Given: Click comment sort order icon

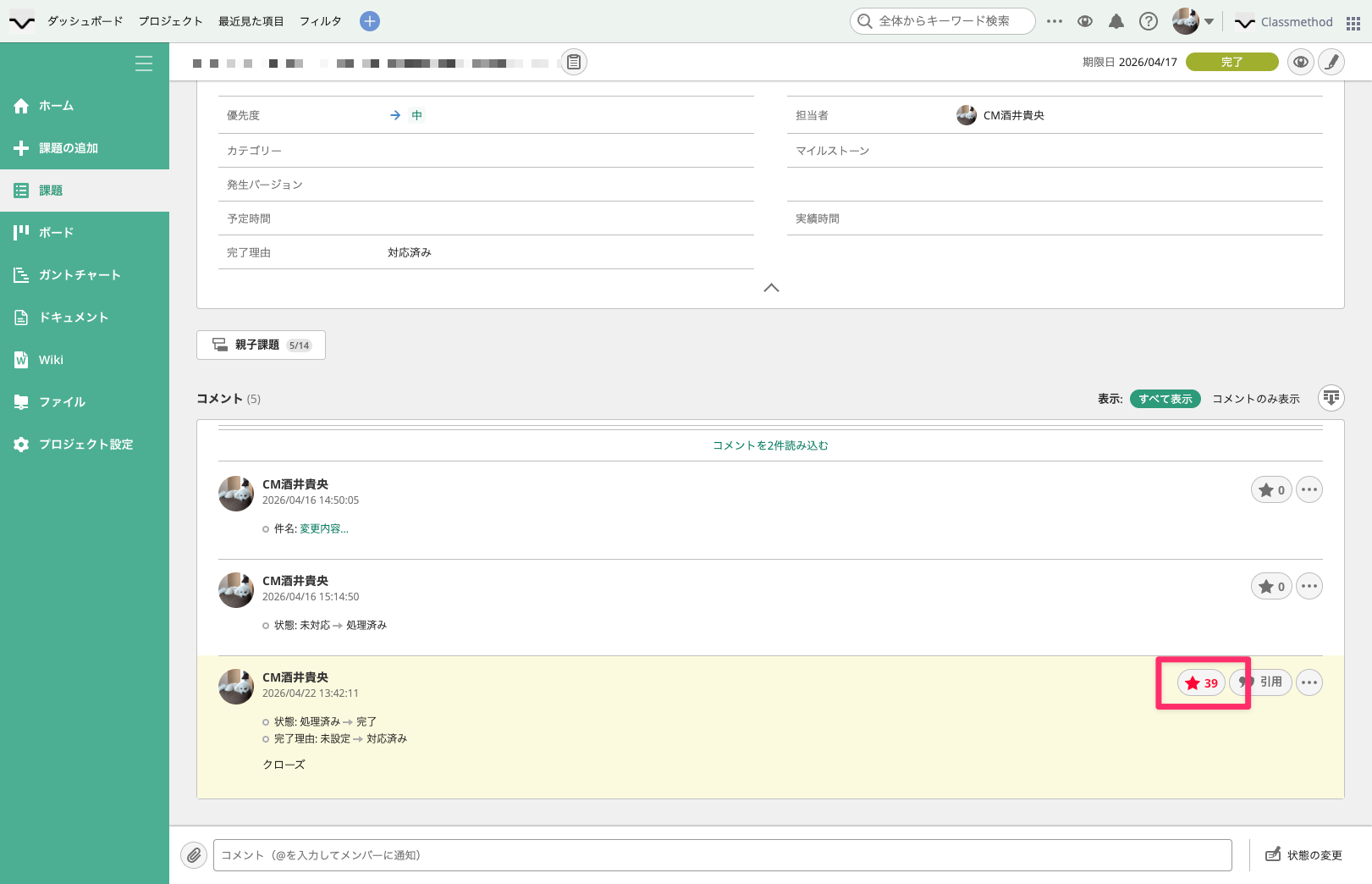Looking at the screenshot, I should click(1331, 398).
